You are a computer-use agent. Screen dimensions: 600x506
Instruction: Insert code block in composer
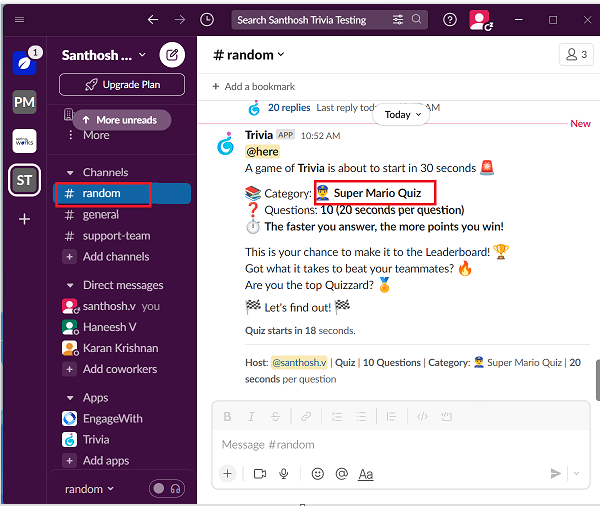point(447,416)
